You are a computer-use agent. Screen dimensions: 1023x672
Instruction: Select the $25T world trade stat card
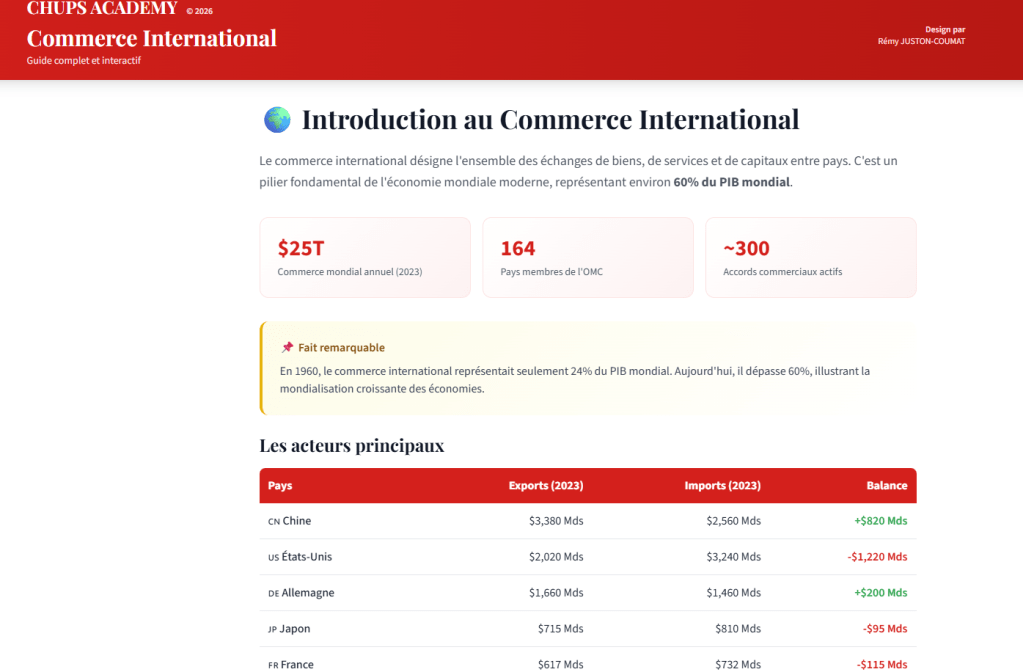click(x=365, y=258)
